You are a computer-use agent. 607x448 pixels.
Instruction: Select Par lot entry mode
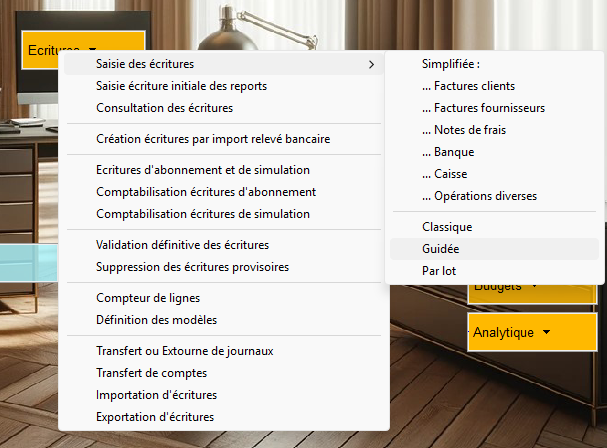[440, 271]
